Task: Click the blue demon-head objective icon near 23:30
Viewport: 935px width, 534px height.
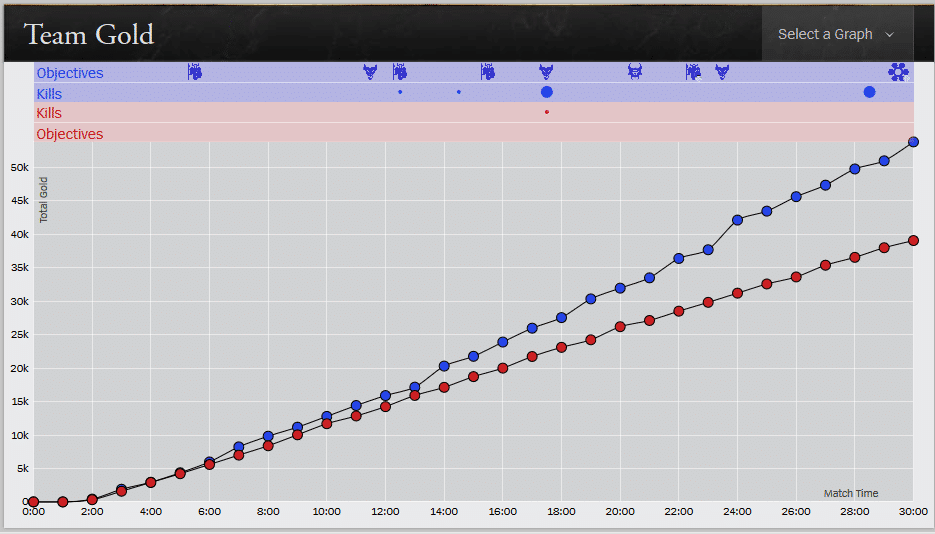Action: point(722,72)
